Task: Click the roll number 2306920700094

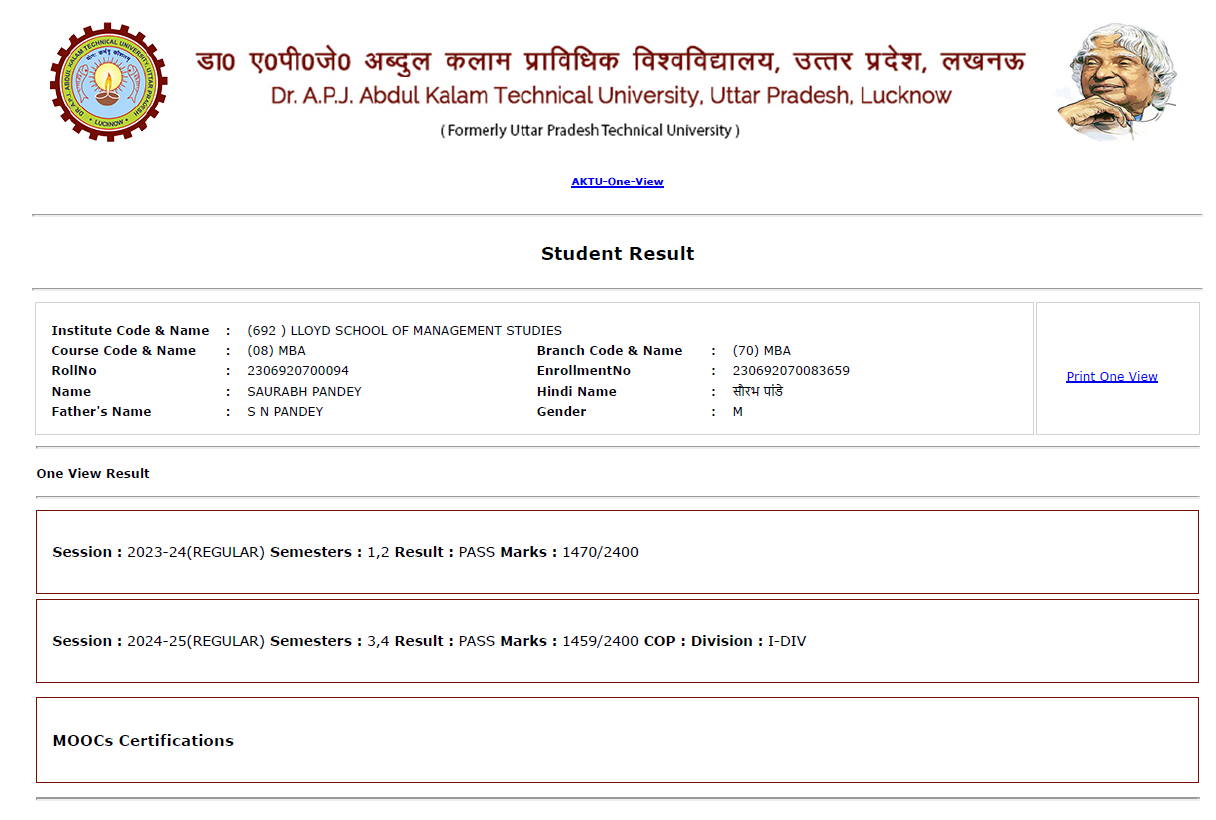Action: tap(298, 371)
